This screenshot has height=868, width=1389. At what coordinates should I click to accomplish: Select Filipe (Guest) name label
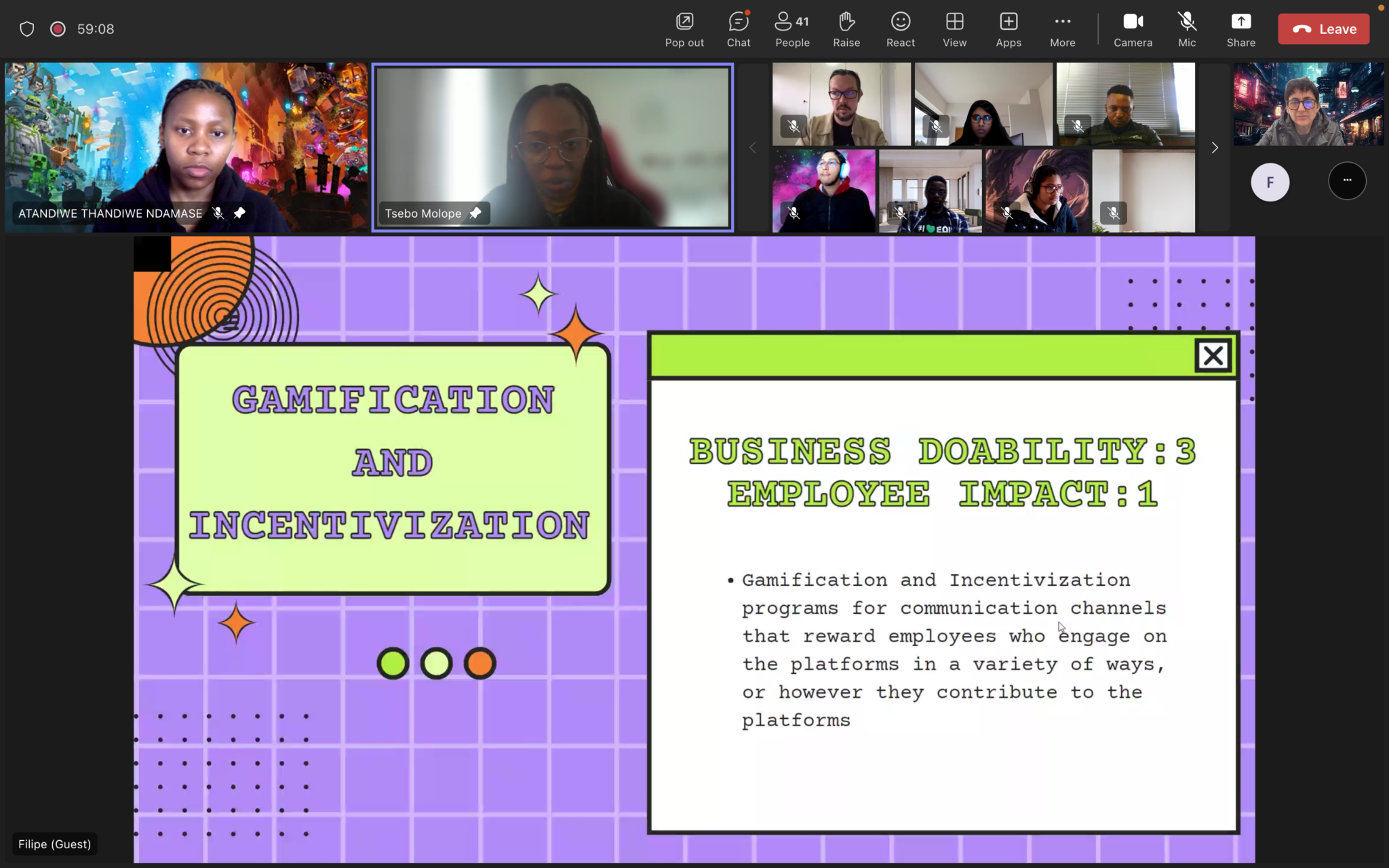(x=54, y=844)
